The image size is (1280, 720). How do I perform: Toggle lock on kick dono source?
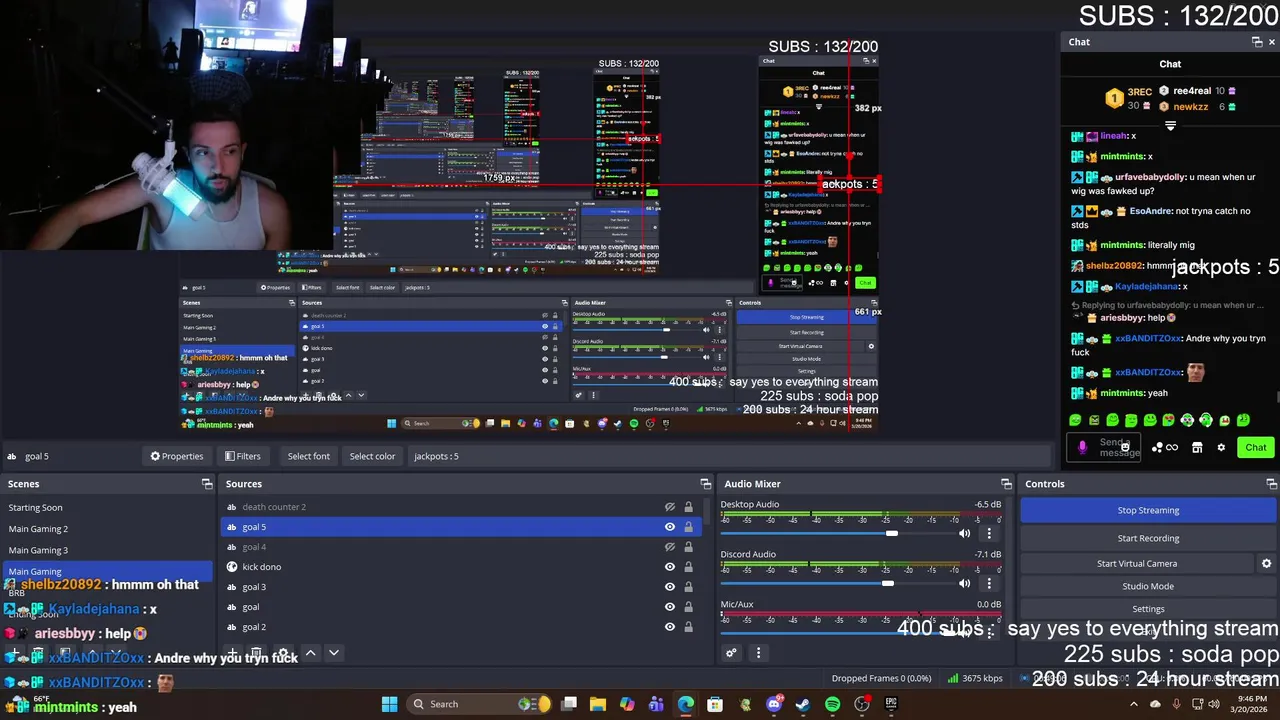coord(688,567)
